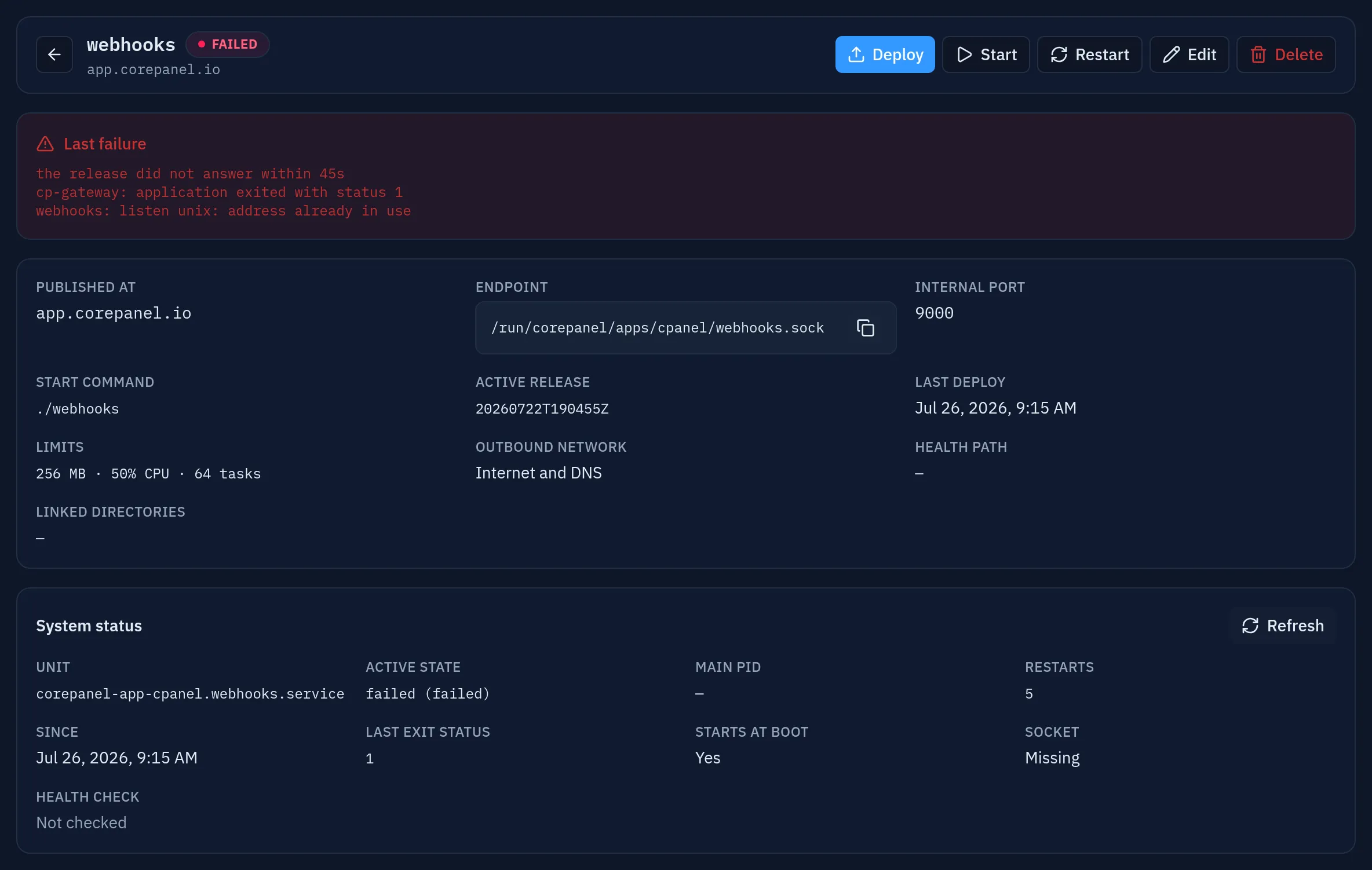Copy the endpoint socket path

click(x=865, y=328)
